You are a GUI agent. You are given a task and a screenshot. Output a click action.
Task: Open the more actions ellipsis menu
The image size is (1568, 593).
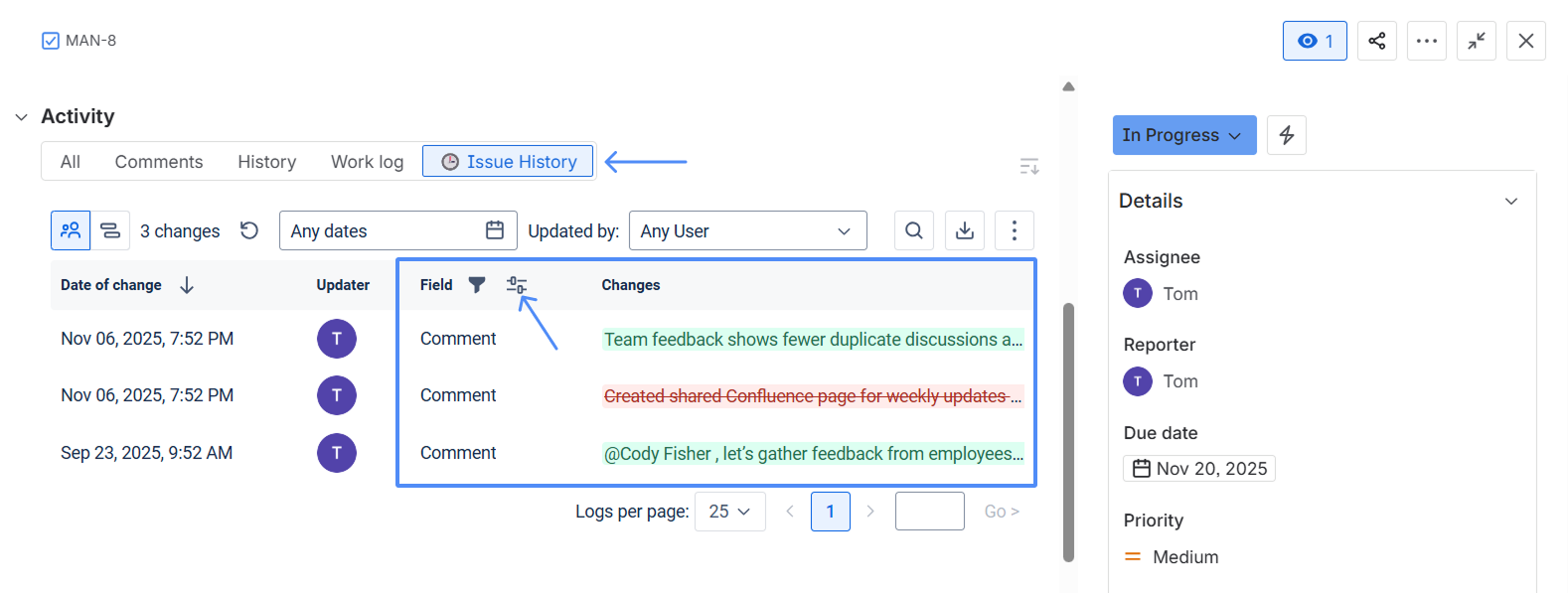[1426, 41]
